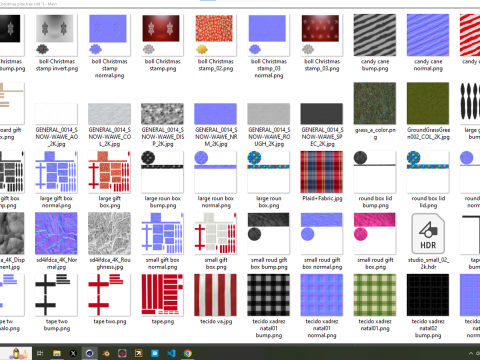
Task: Select tecido xadrez natal01 bump.png thumbnail
Action: coord(268,295)
